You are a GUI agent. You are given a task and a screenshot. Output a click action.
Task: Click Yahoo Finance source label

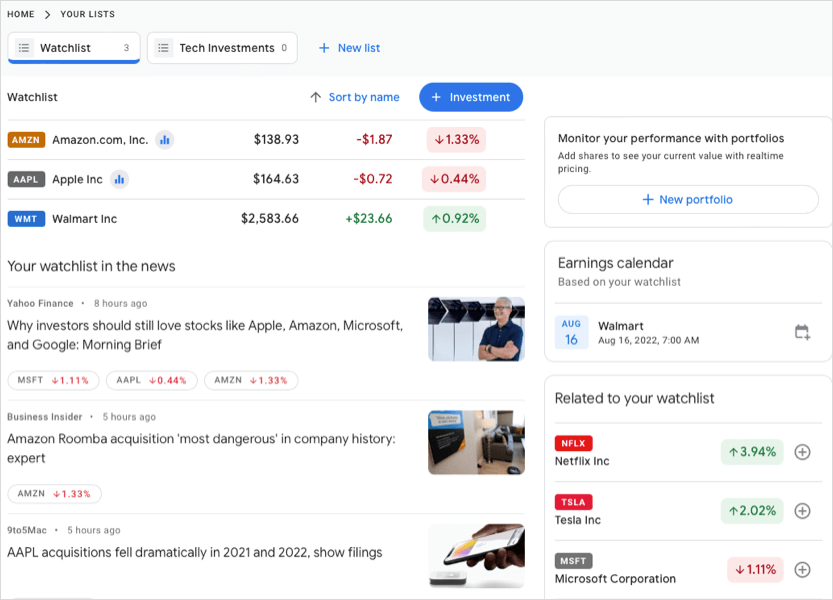(x=40, y=303)
